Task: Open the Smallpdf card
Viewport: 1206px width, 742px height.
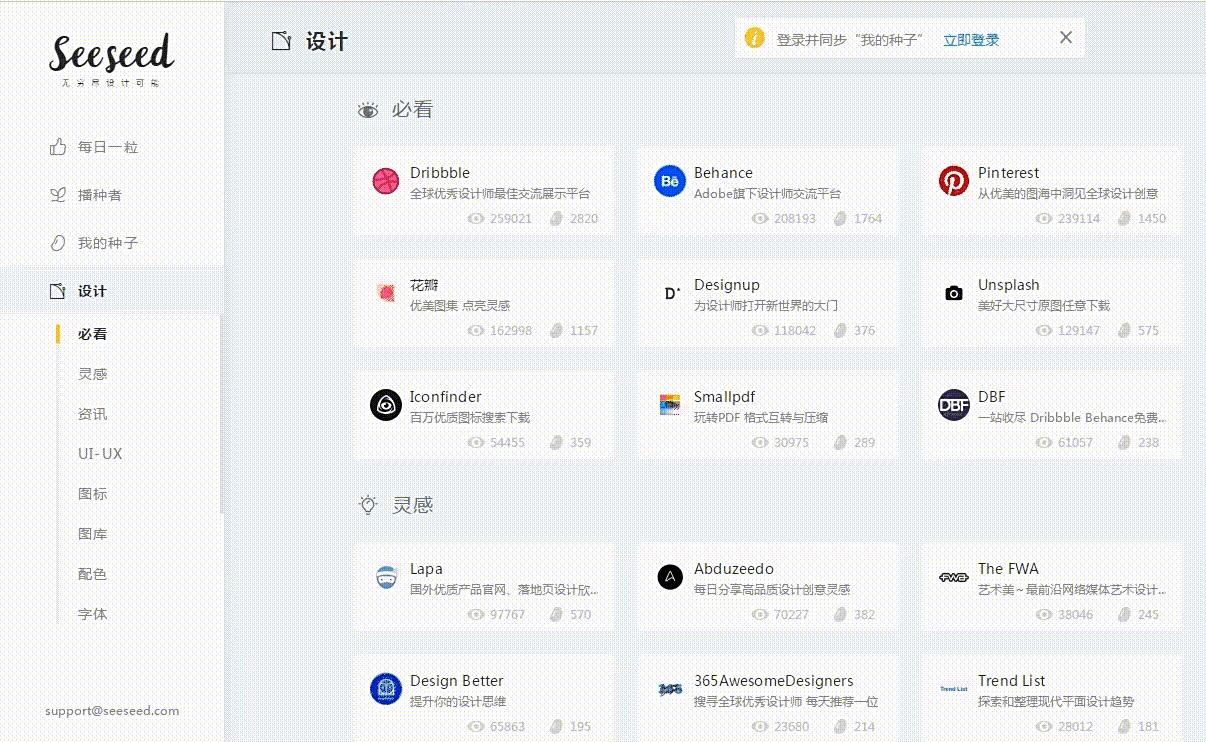Action: coord(770,414)
